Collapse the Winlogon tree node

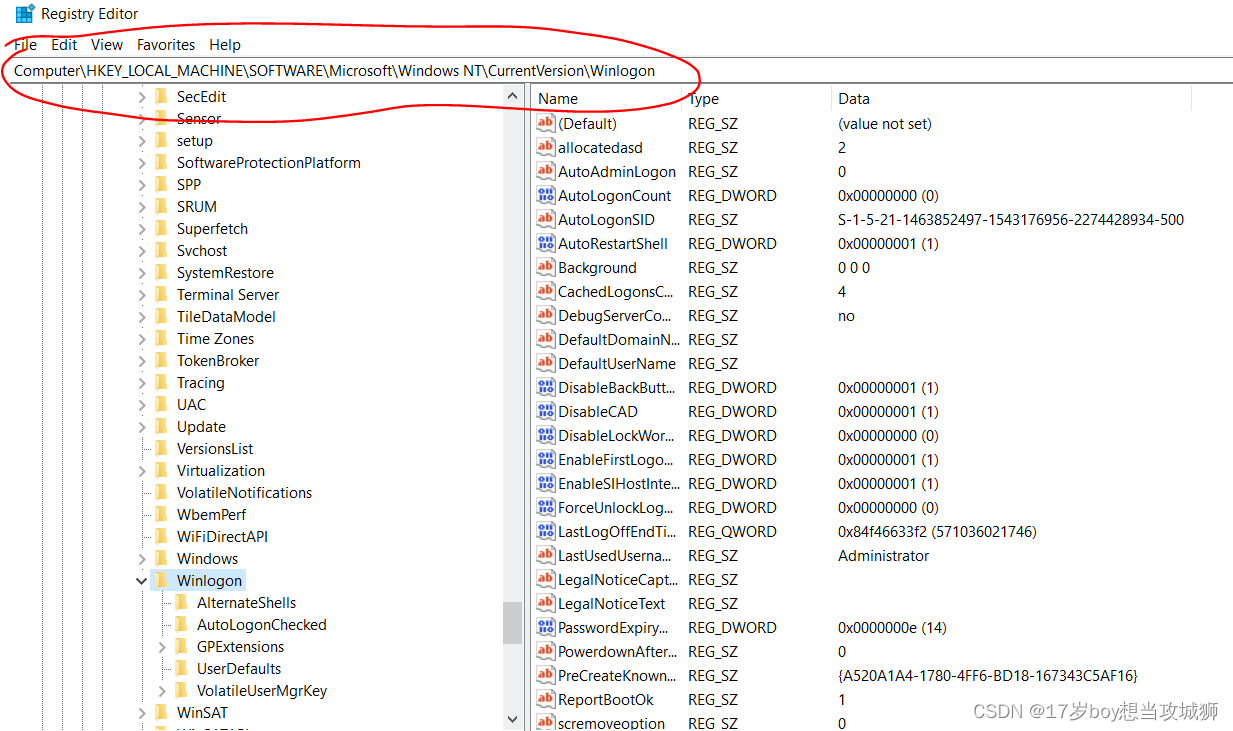[140, 580]
